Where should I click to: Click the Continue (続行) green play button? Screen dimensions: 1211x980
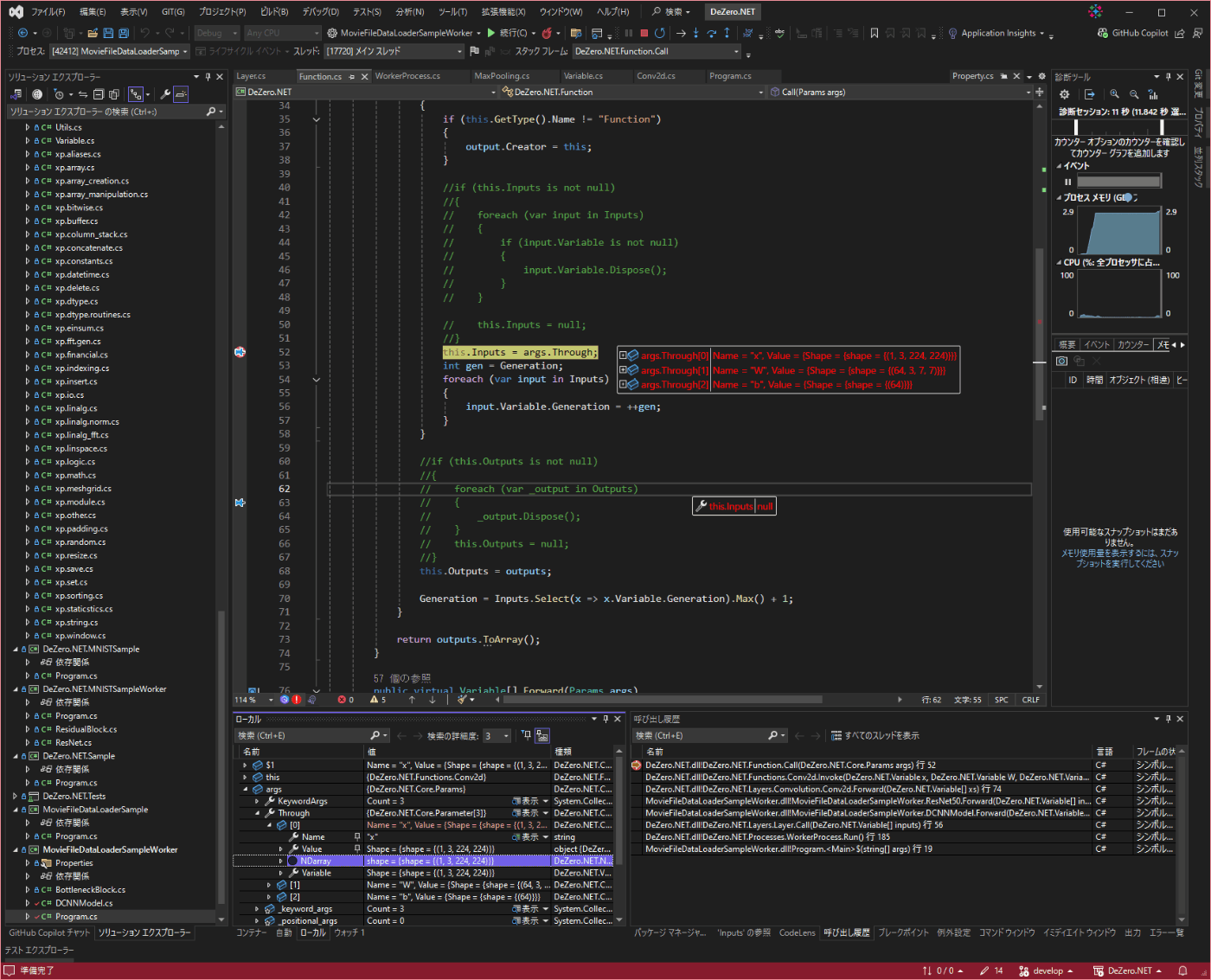(x=491, y=33)
